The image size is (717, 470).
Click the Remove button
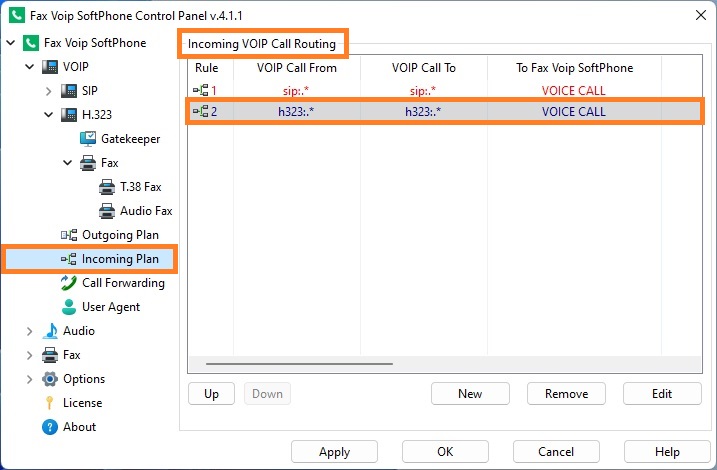pos(566,394)
